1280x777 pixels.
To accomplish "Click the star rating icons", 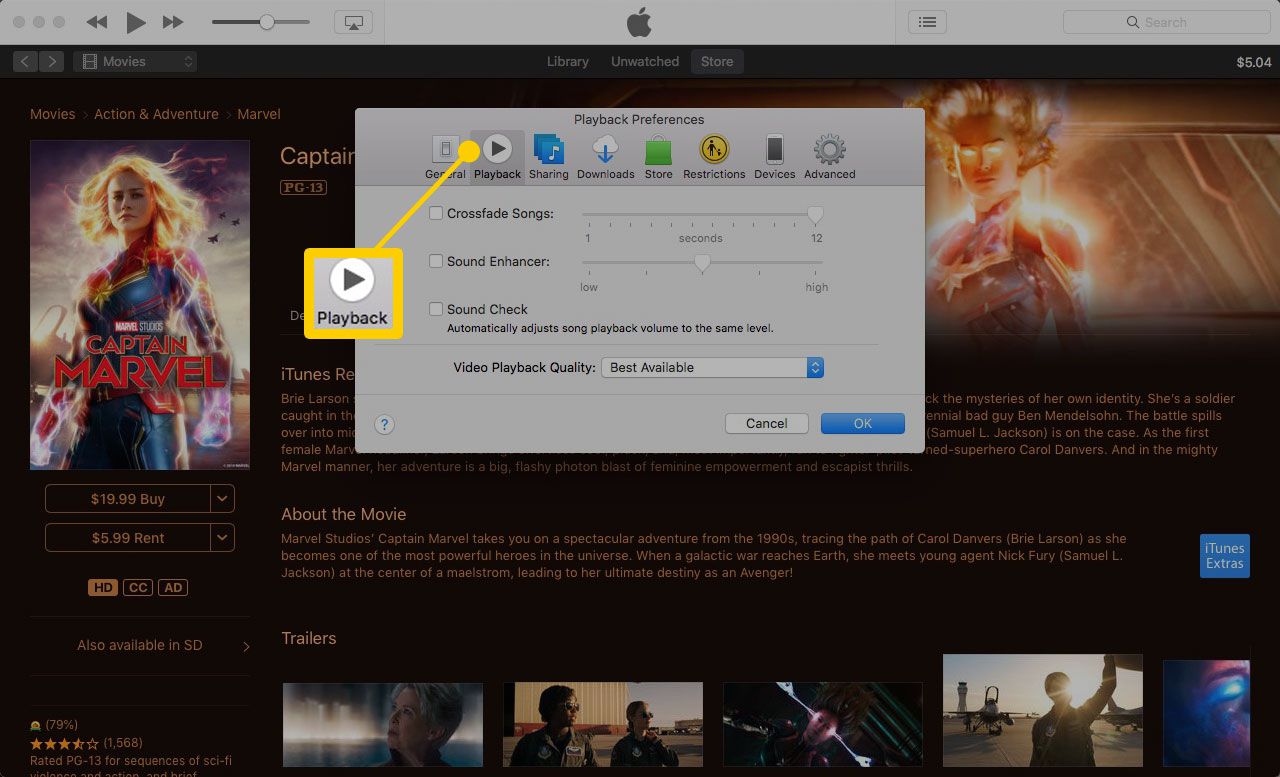I will 65,743.
